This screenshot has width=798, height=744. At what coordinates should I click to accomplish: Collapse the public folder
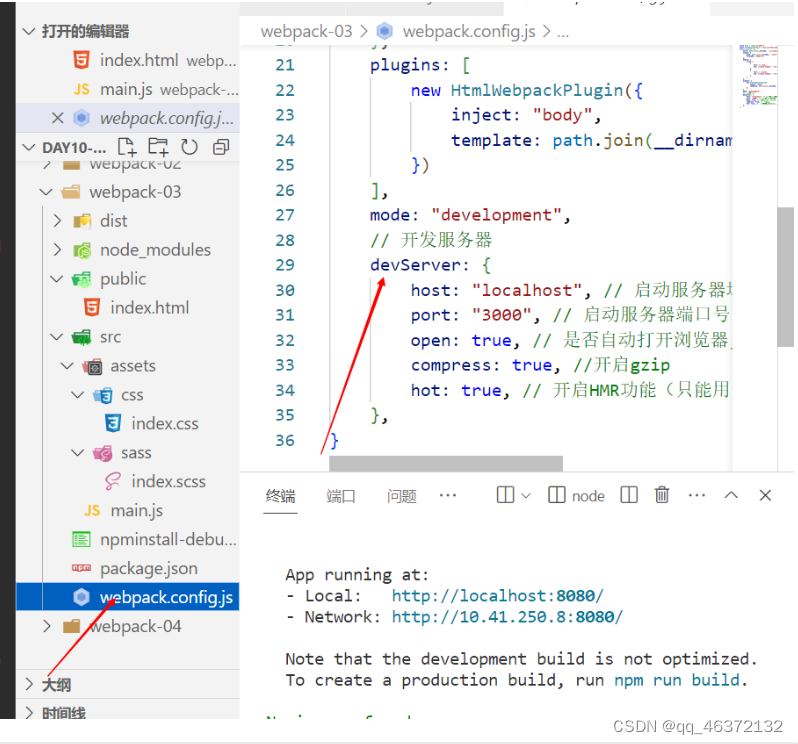[57, 279]
